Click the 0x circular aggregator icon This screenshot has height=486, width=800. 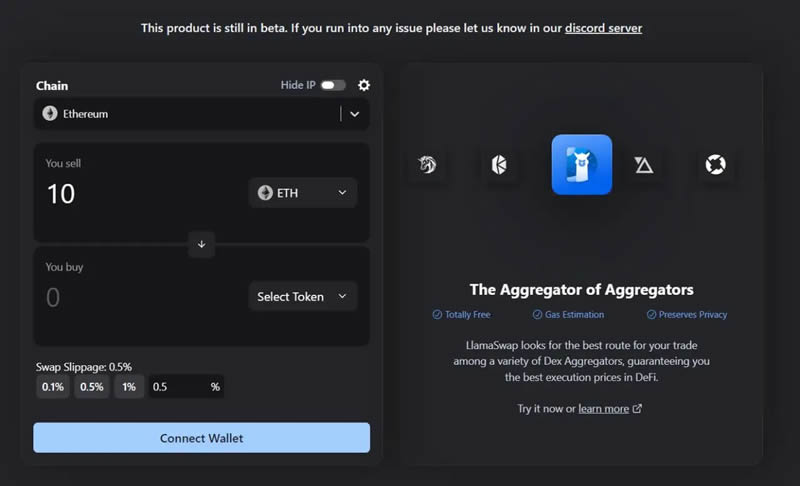715,165
